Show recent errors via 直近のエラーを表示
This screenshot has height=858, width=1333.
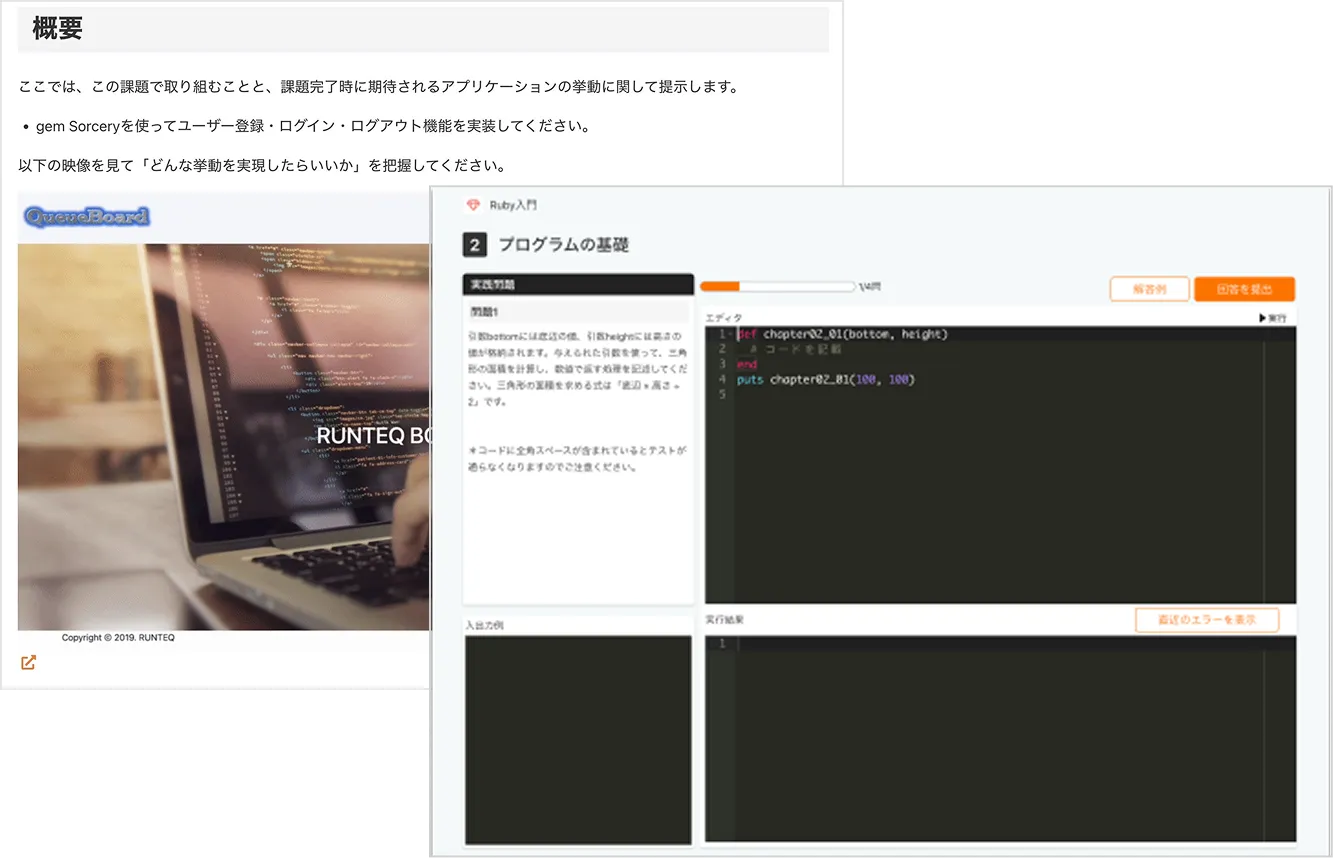[x=1207, y=620]
